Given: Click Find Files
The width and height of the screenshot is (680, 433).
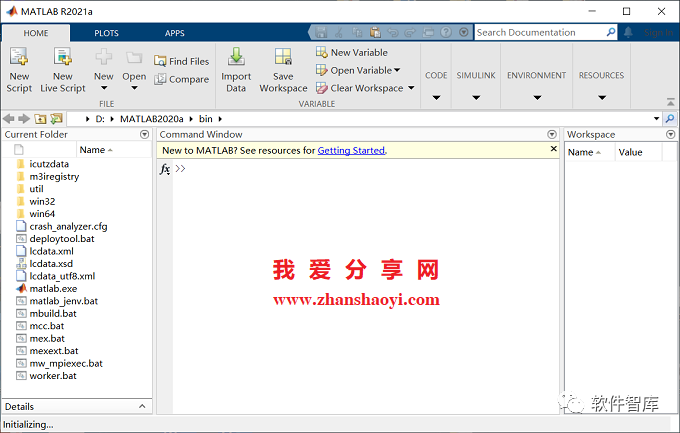Looking at the screenshot, I should (x=182, y=61).
